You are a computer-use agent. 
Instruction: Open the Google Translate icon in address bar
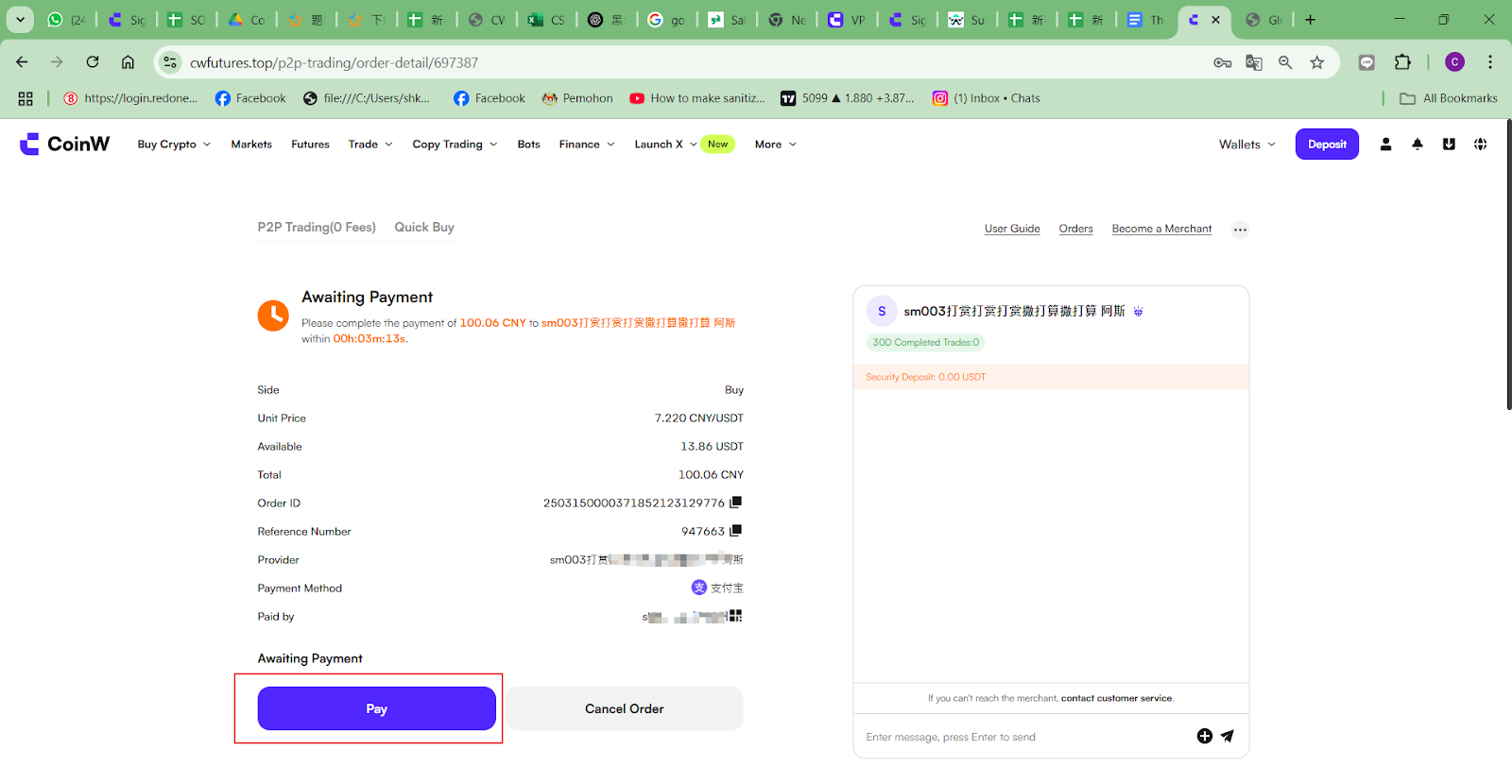coord(1254,62)
